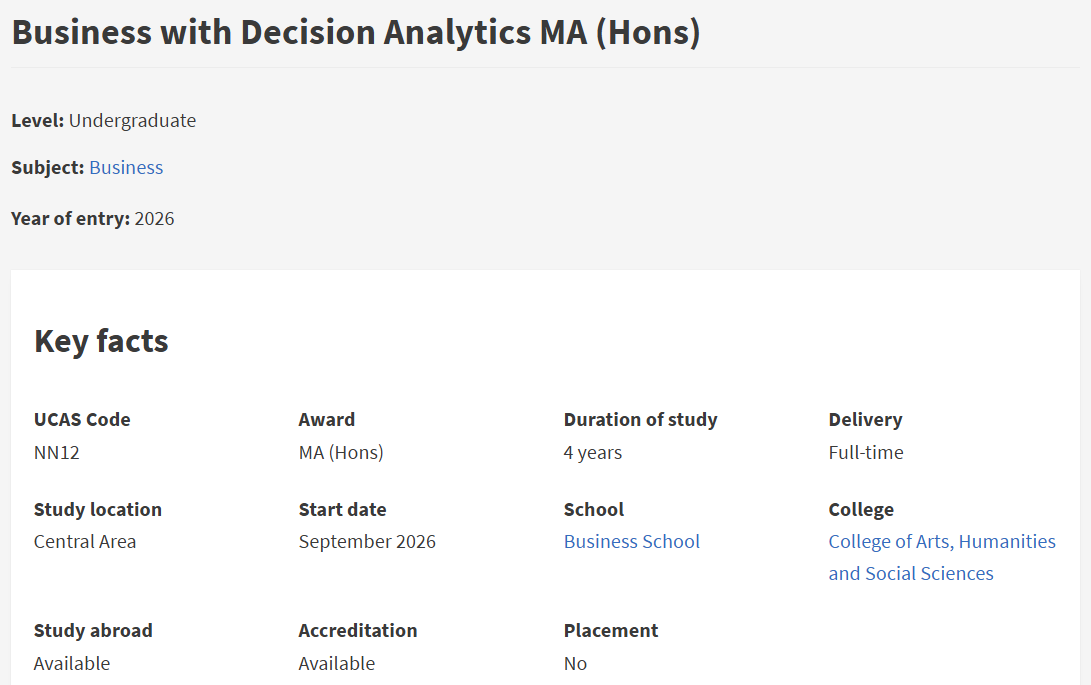
Task: Click the Duration of study label
Action: click(x=640, y=420)
